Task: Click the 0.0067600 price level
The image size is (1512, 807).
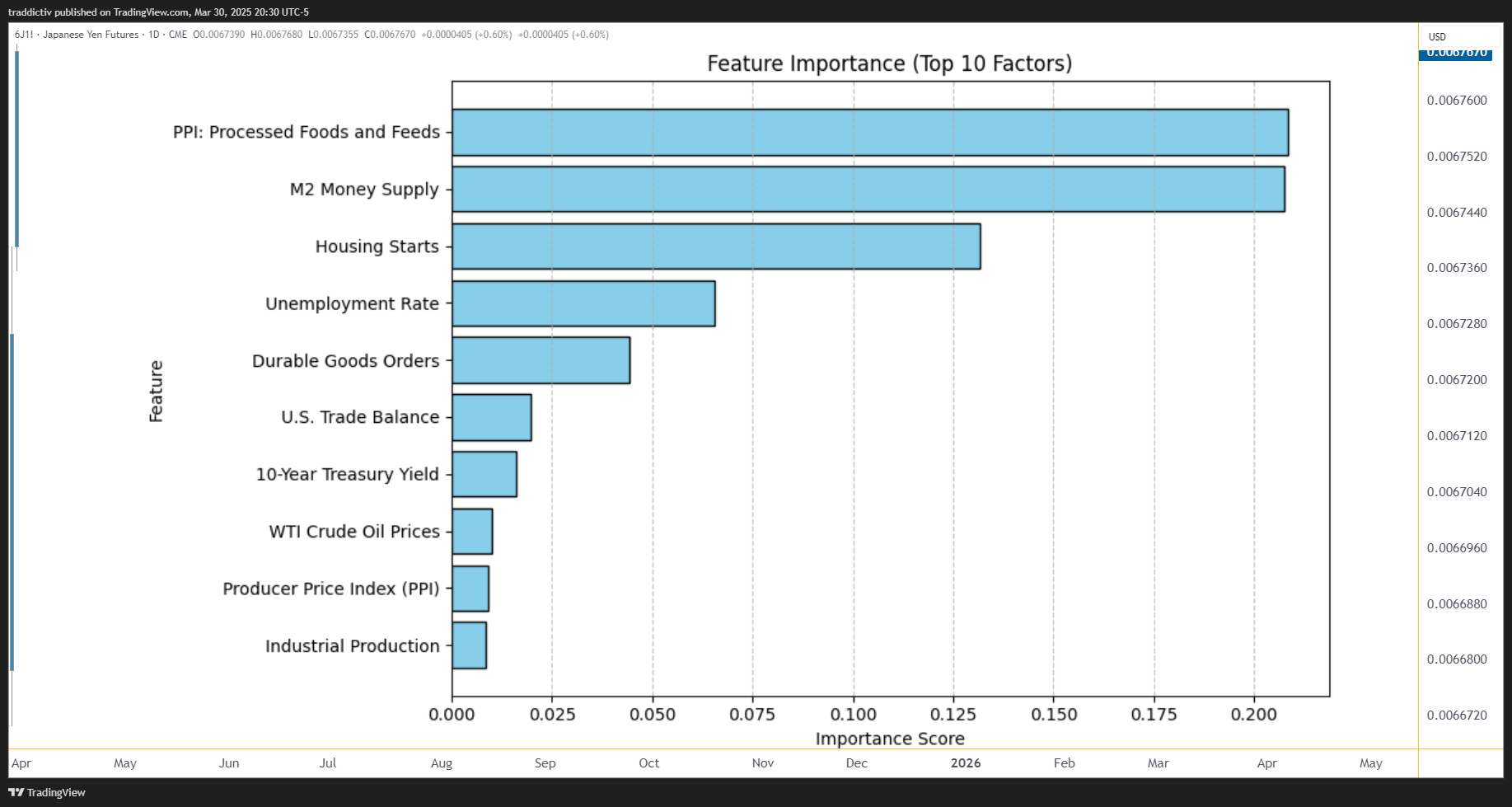Action: (1457, 101)
